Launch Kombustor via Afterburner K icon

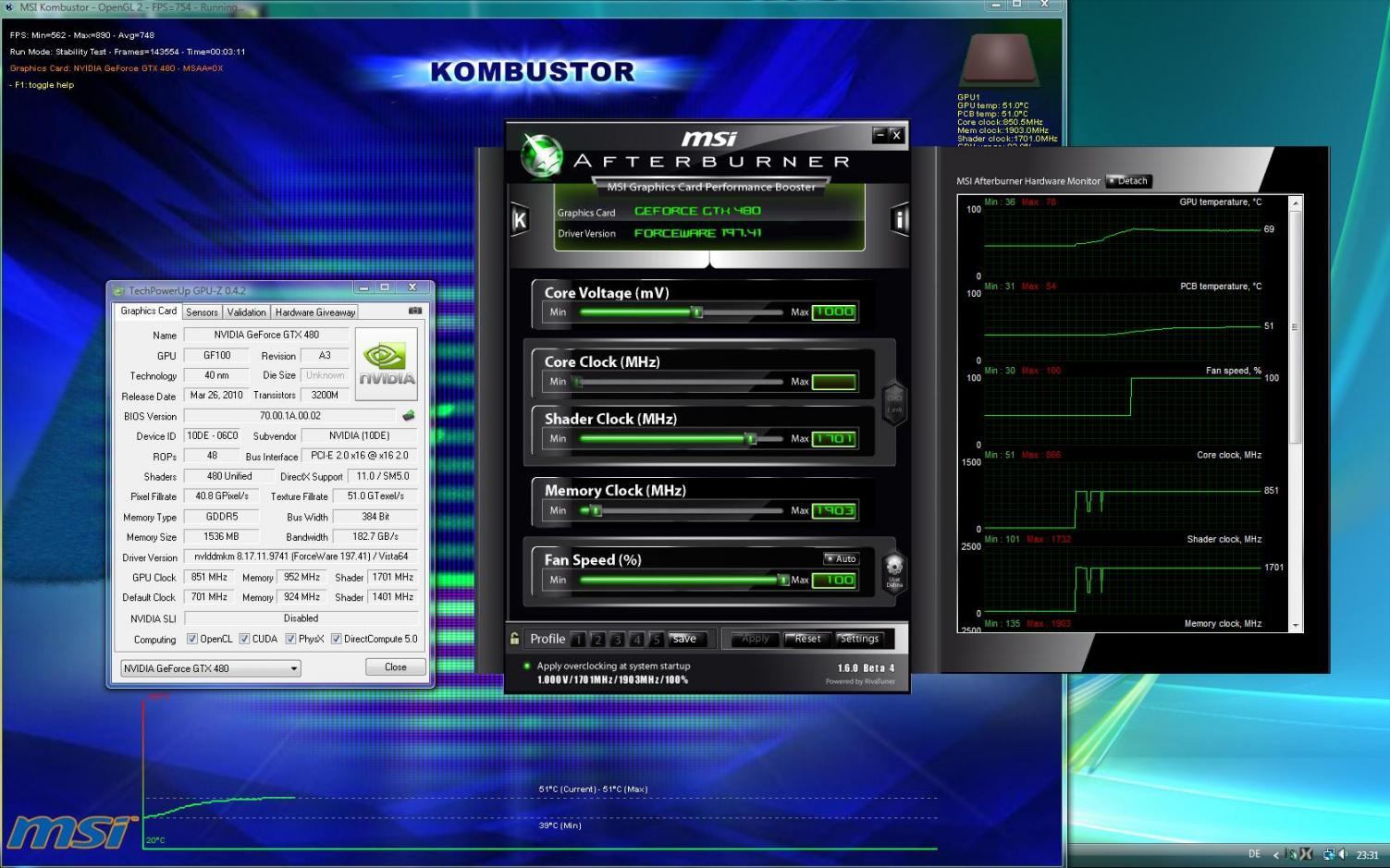pos(519,220)
